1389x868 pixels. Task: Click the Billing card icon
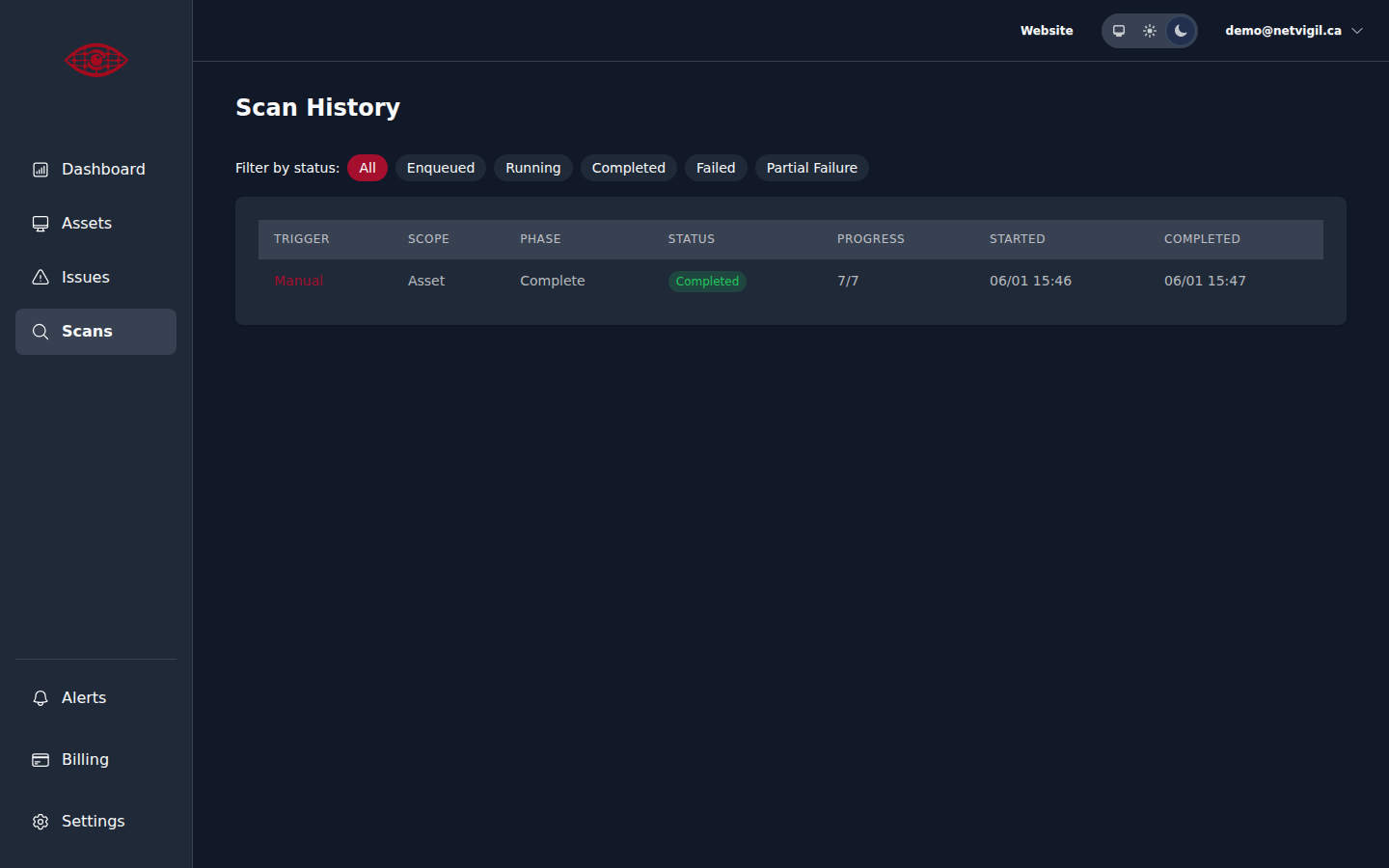coord(41,760)
